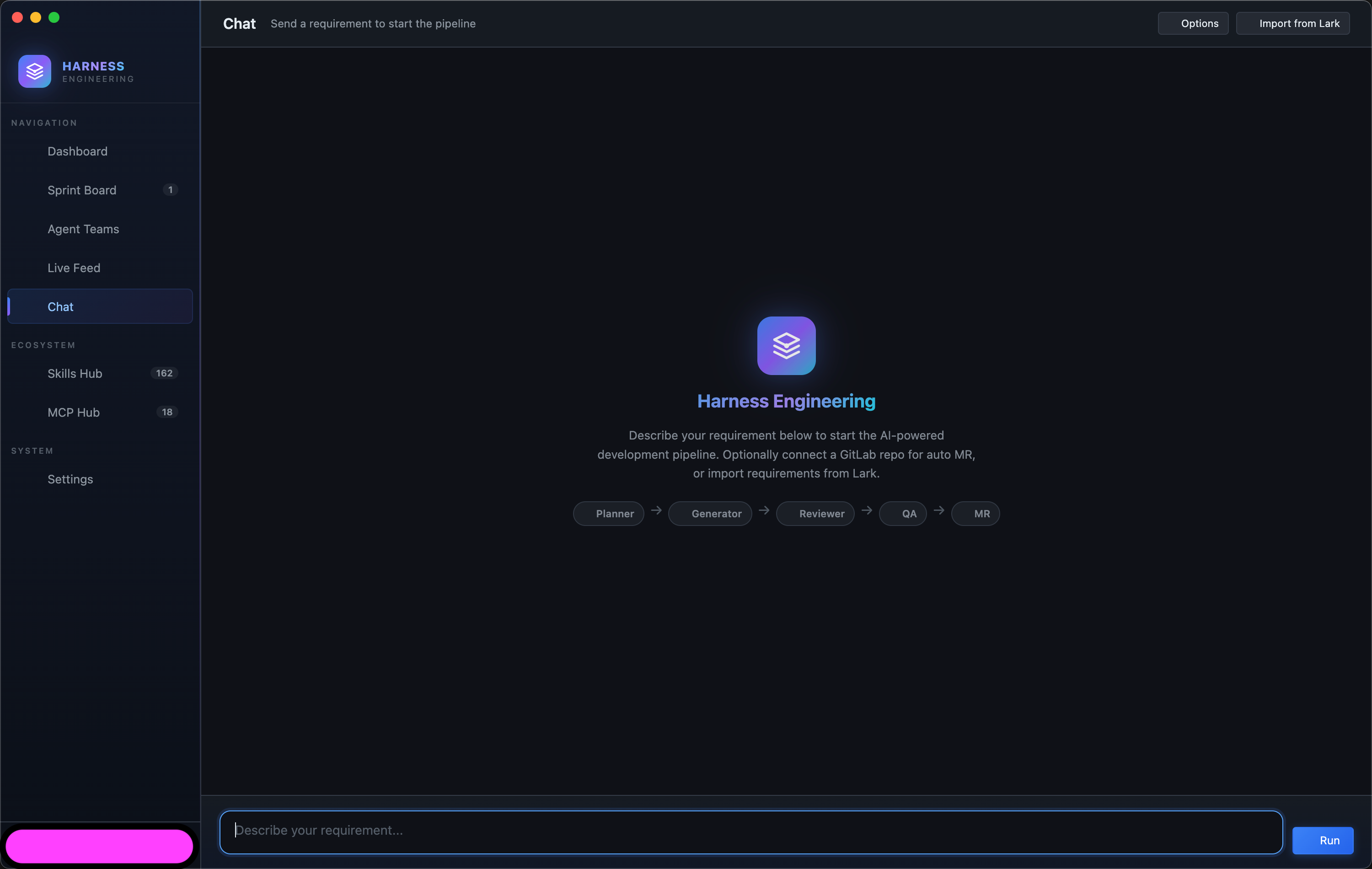Maximize the window with the green button
This screenshot has height=869, width=1372.
54,17
